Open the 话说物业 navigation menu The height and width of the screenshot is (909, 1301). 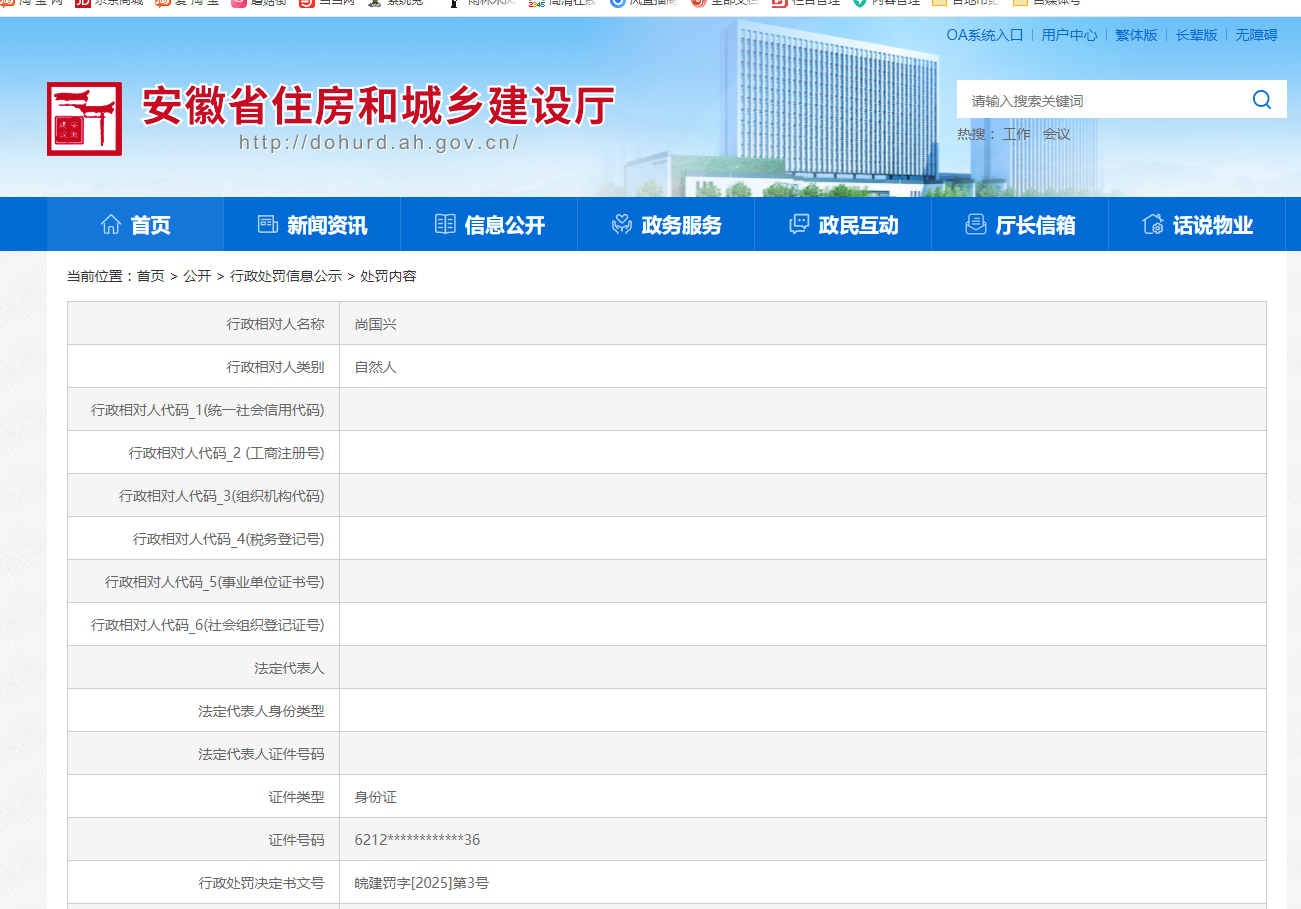pyautogui.click(x=1197, y=225)
